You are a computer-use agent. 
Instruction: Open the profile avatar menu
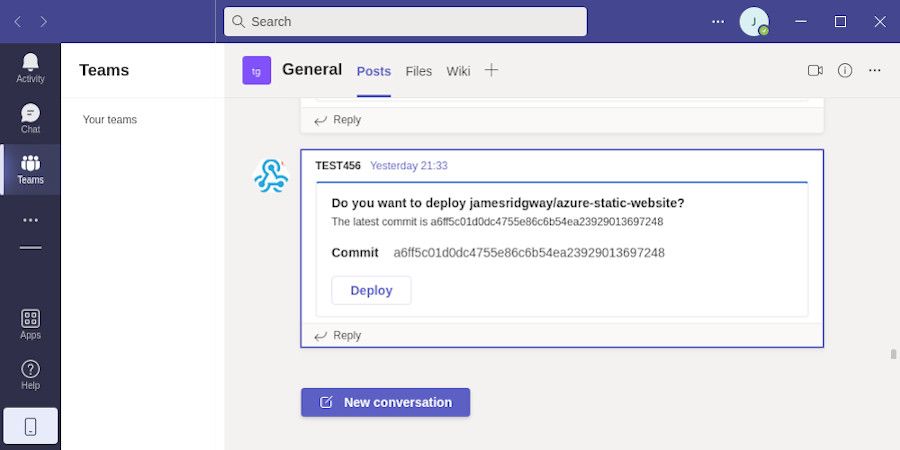pyautogui.click(x=753, y=21)
